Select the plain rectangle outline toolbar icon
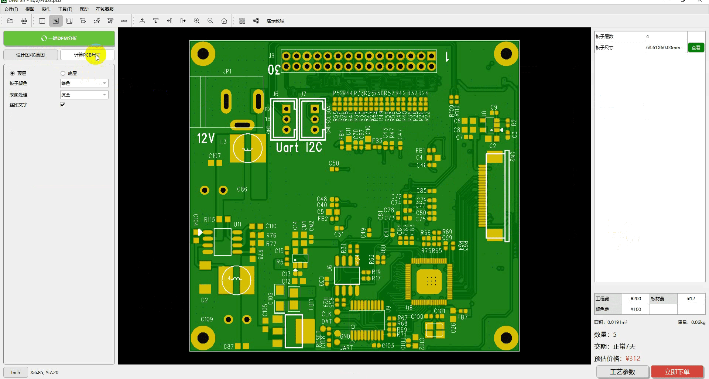Image resolution: width=709 pixels, height=379 pixels. tap(42, 21)
